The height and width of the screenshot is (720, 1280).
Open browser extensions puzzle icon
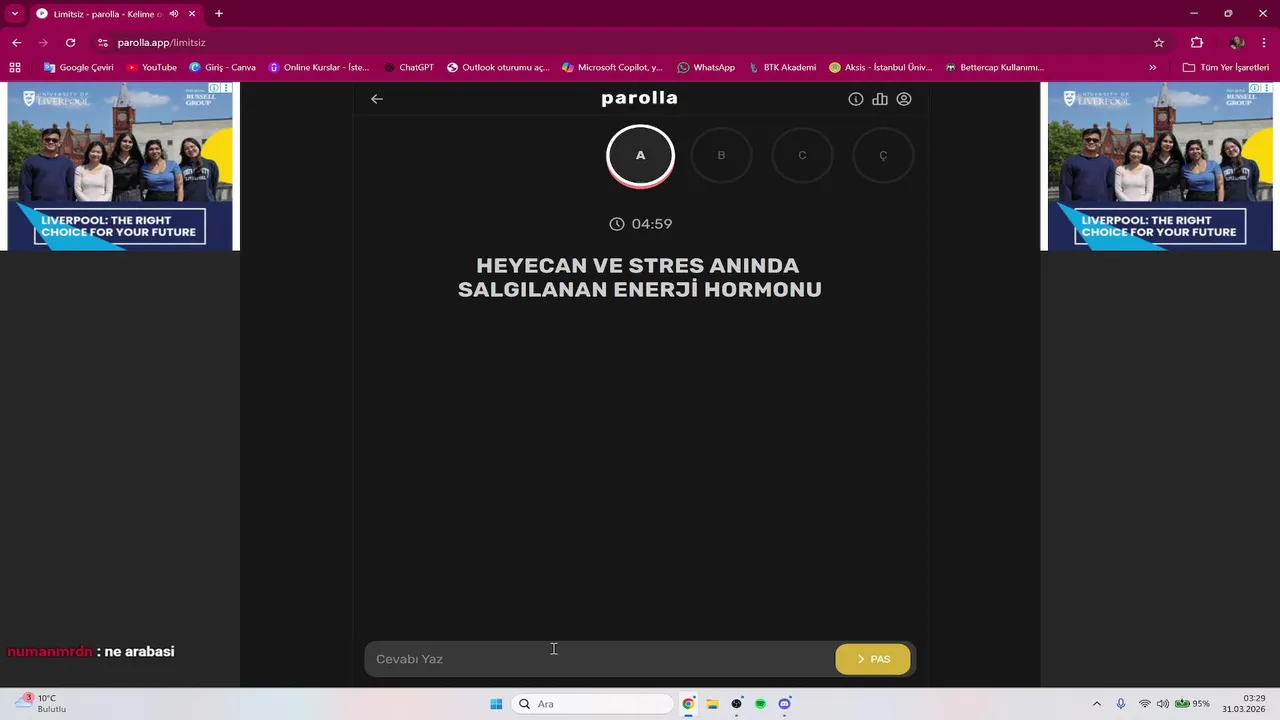pos(1197,43)
